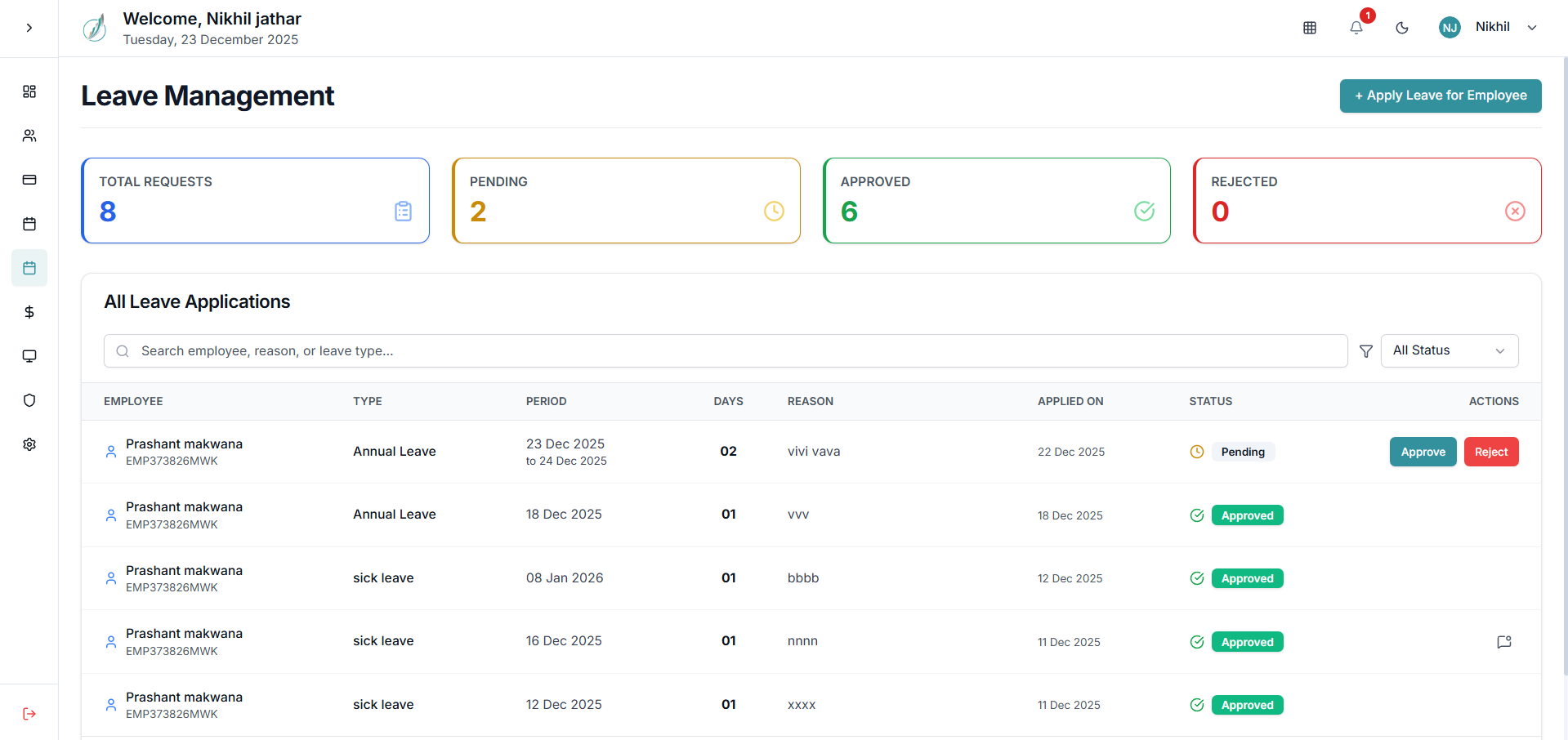Open the All Status dropdown
The width and height of the screenshot is (1568, 740).
(x=1449, y=350)
